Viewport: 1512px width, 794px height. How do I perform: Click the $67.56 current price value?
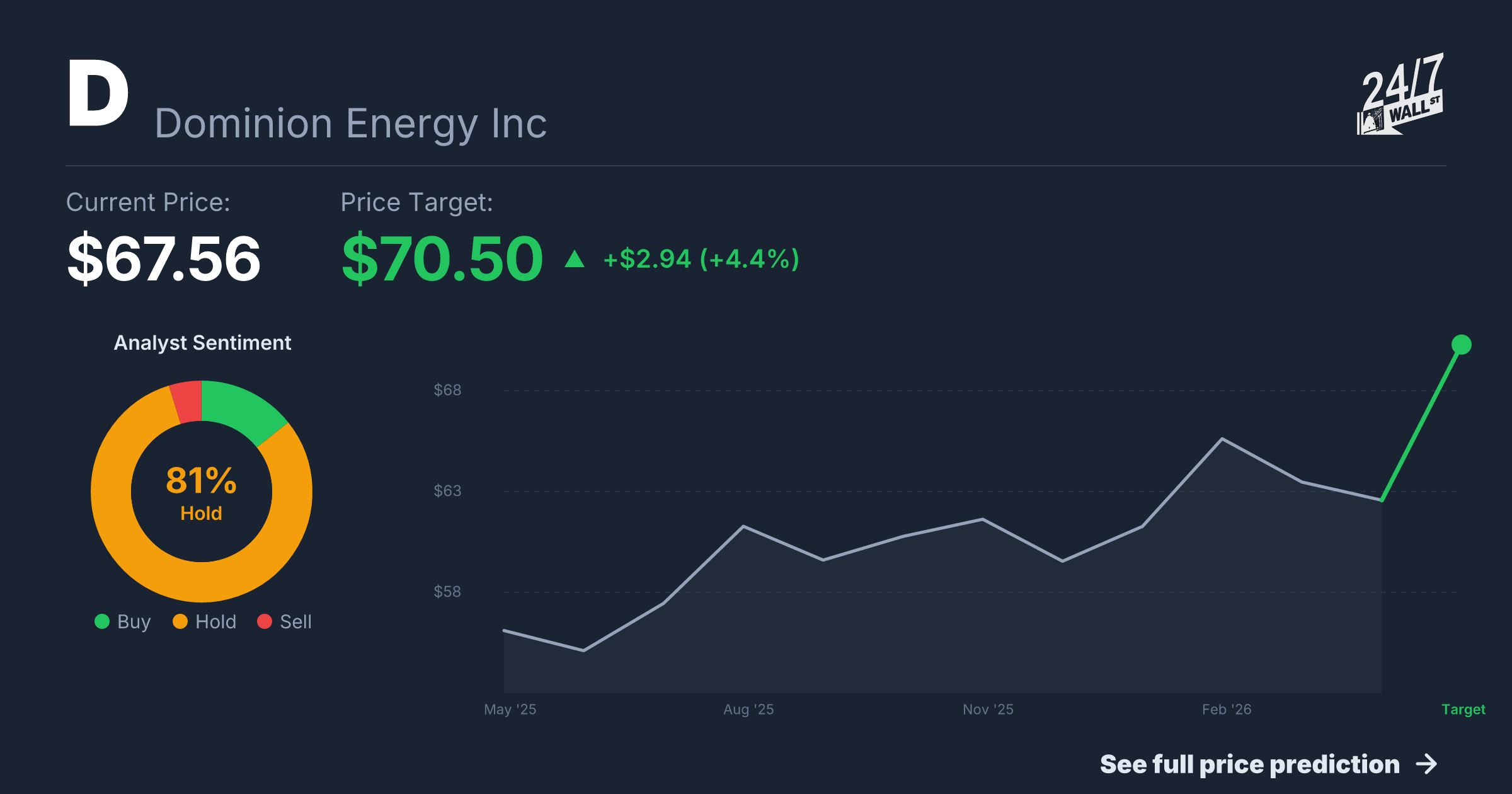coord(164,258)
